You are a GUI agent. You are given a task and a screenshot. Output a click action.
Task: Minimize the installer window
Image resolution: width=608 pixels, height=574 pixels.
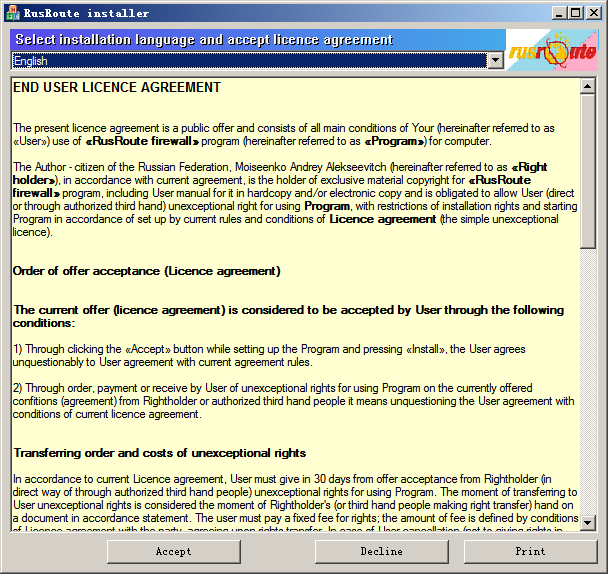pyautogui.click(x=560, y=13)
